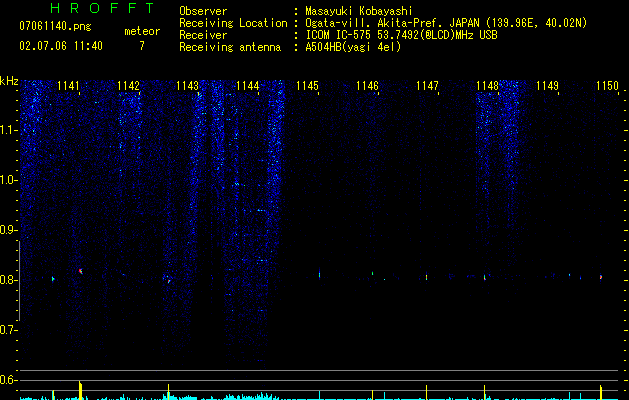Click the 1146 time marker
This screenshot has height=400, width=629.
pyautogui.click(x=367, y=86)
